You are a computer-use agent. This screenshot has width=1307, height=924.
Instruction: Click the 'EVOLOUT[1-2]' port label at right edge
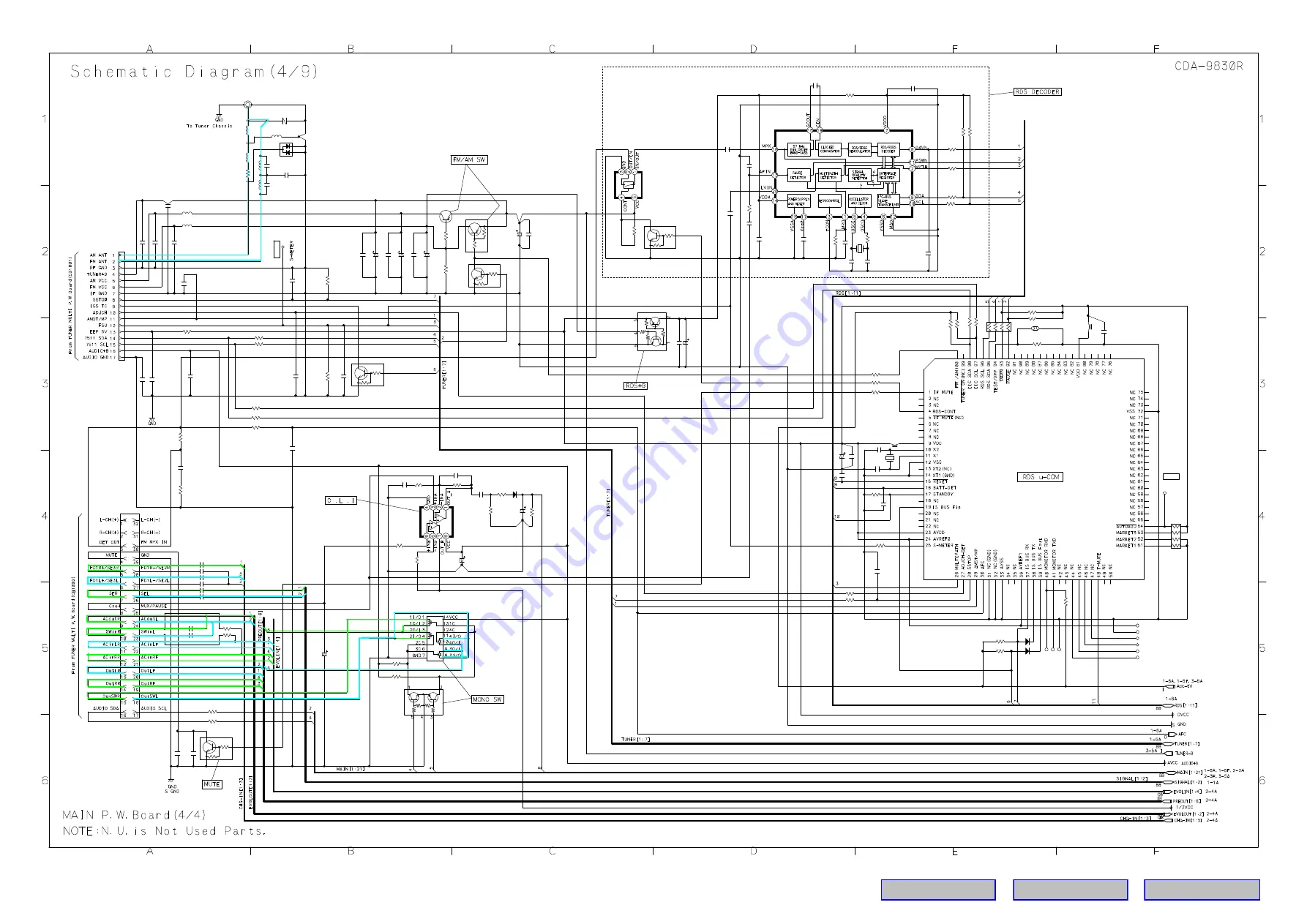point(1188,814)
